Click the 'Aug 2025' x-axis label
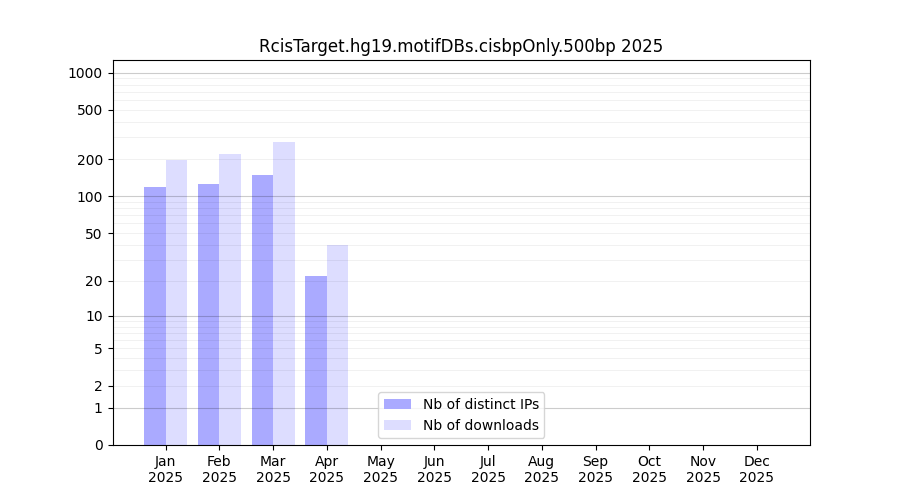The height and width of the screenshot is (500, 900). (x=542, y=469)
